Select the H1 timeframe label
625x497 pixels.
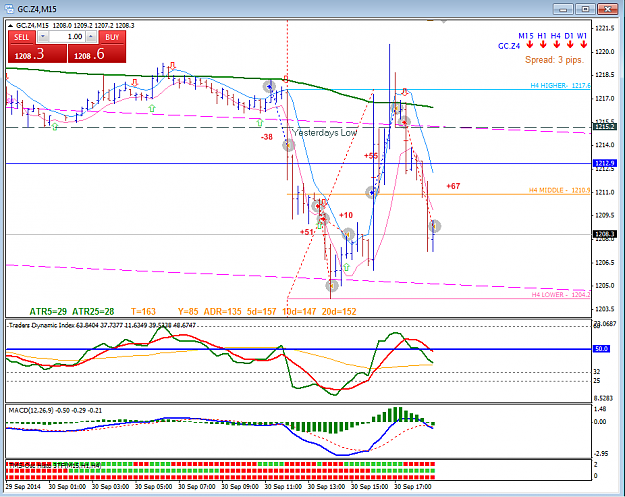click(x=542, y=36)
